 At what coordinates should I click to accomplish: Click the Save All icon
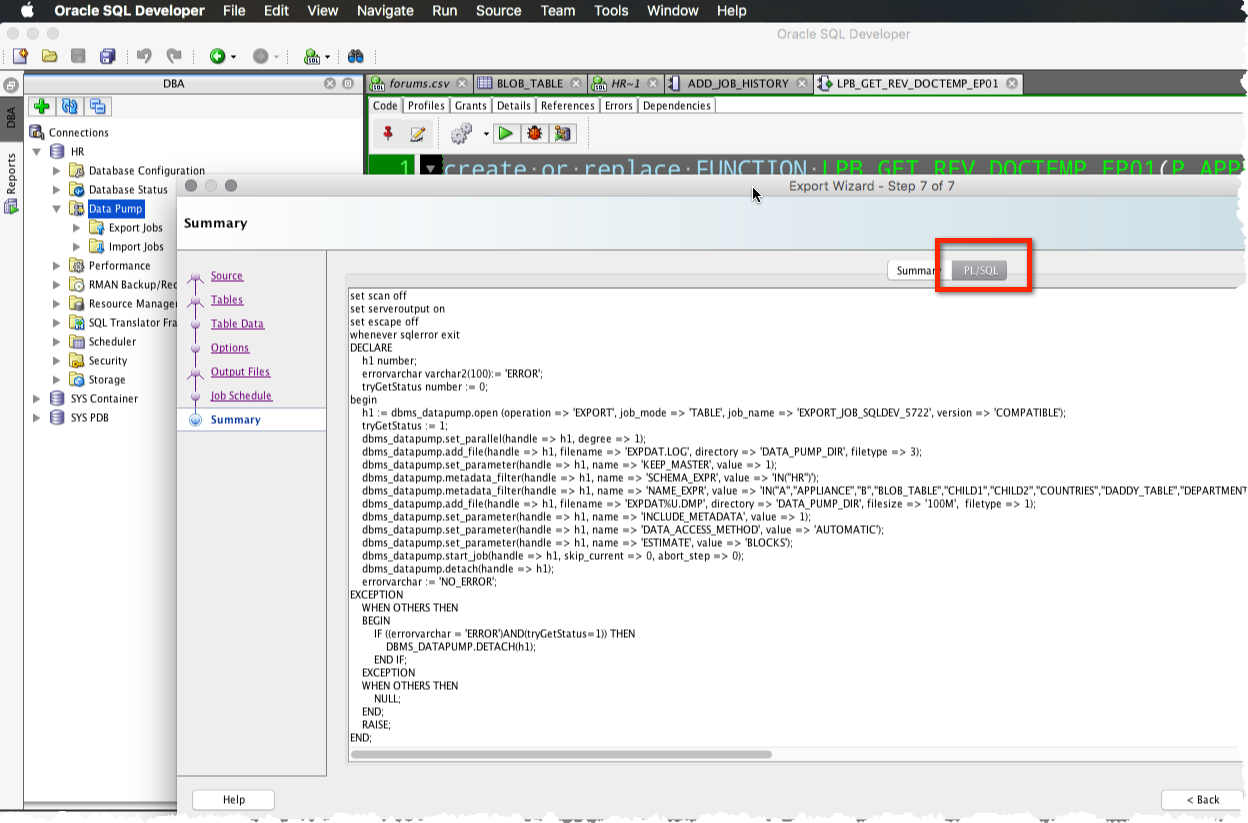coord(107,57)
